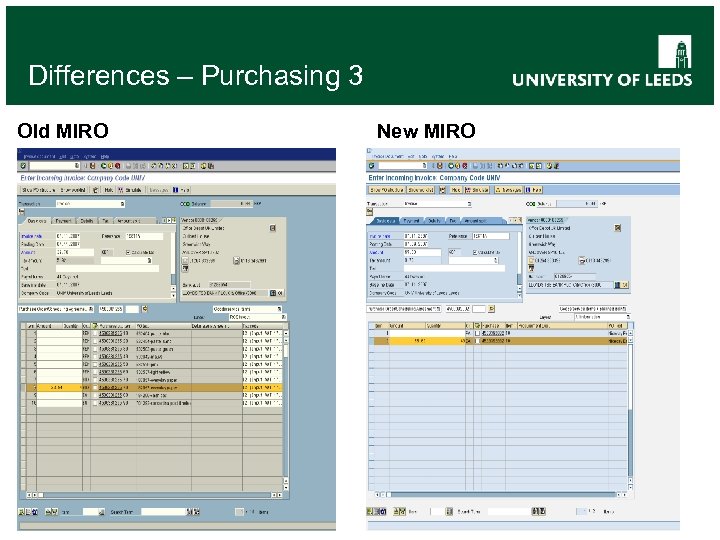This screenshot has height=540, width=720.
Task: Click New MIRO item table vertical scrollbar
Action: (630, 410)
